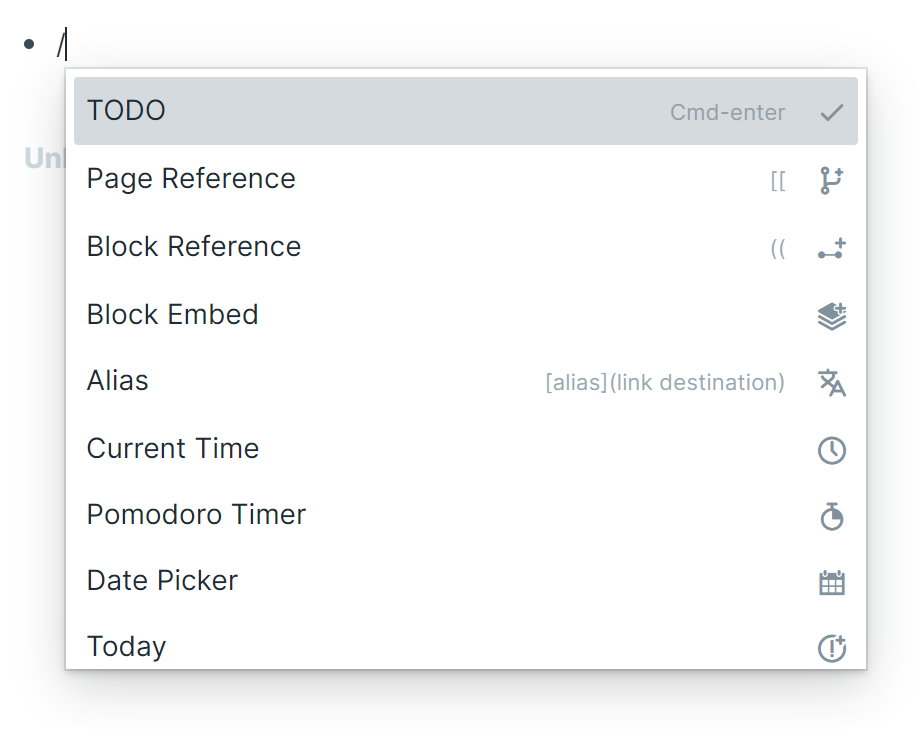This screenshot has width=916, height=729.
Task: Select Block Embed menu entry
Action: coord(173,315)
